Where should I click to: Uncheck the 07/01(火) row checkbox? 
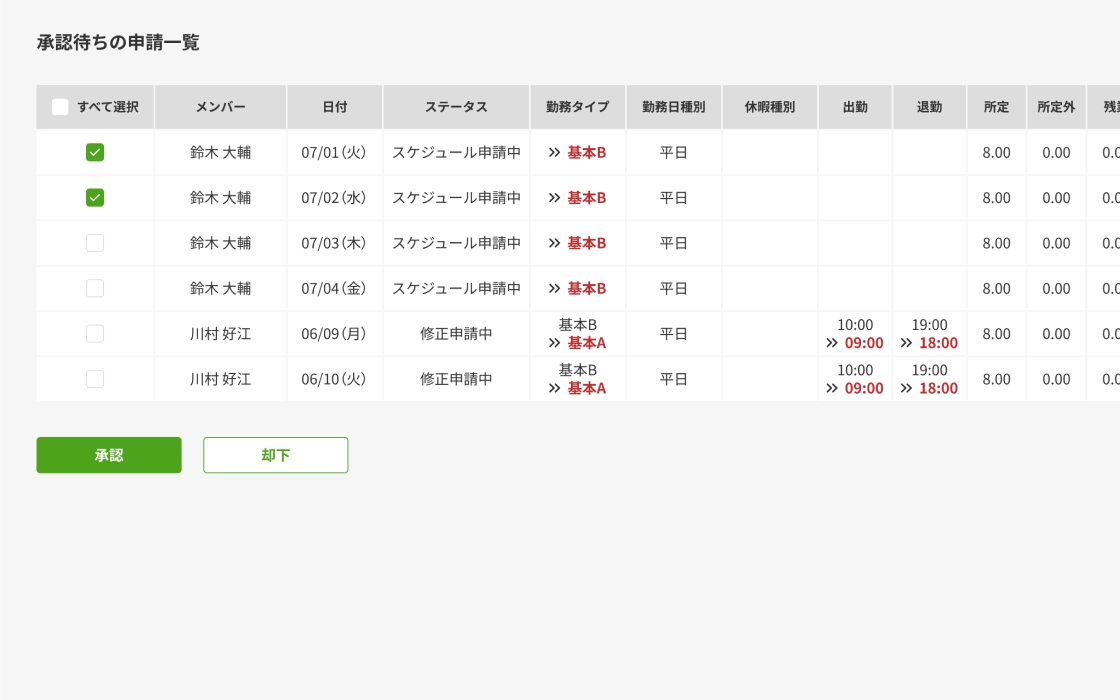95,153
